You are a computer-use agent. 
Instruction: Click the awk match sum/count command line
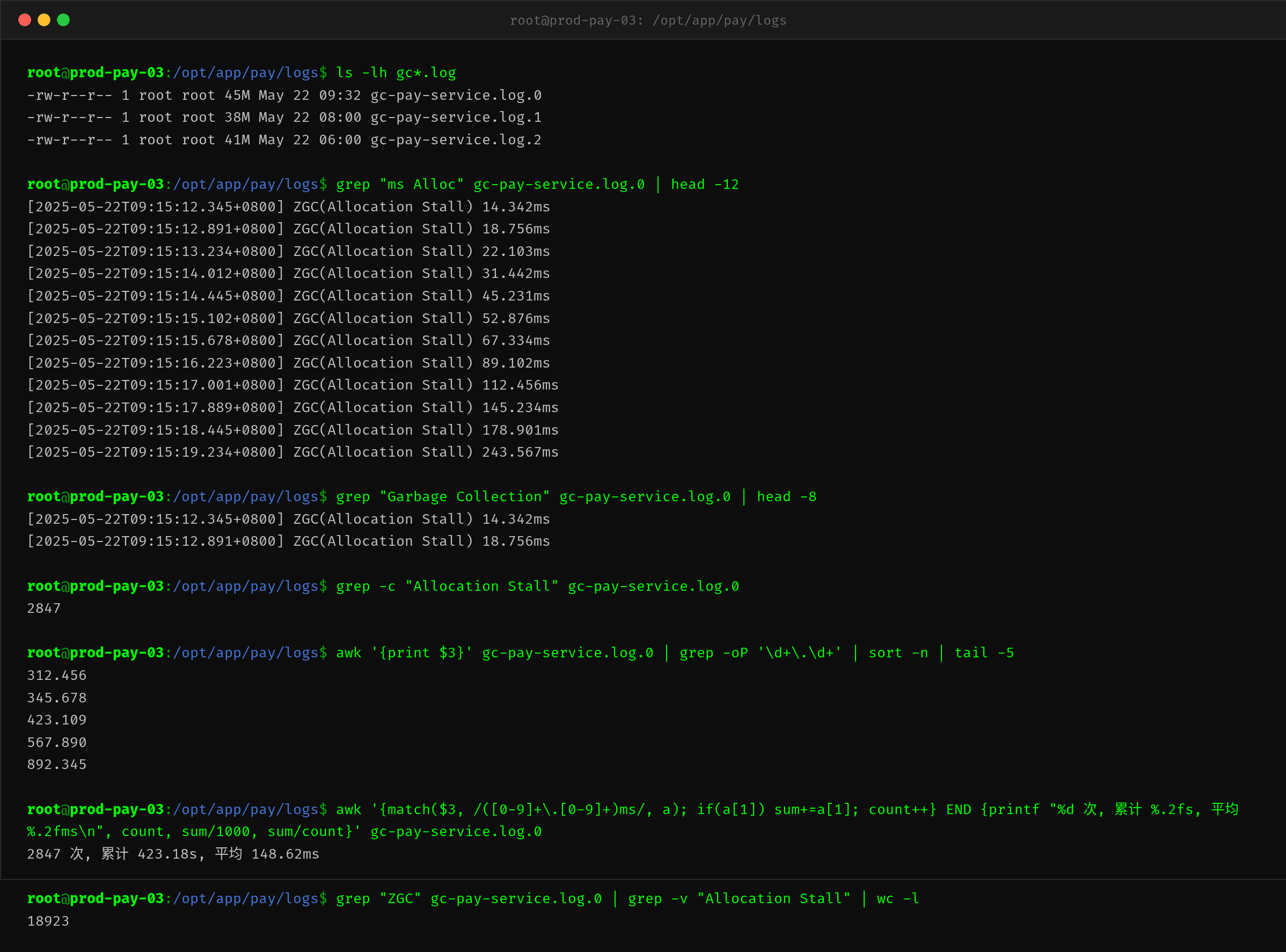point(633,821)
